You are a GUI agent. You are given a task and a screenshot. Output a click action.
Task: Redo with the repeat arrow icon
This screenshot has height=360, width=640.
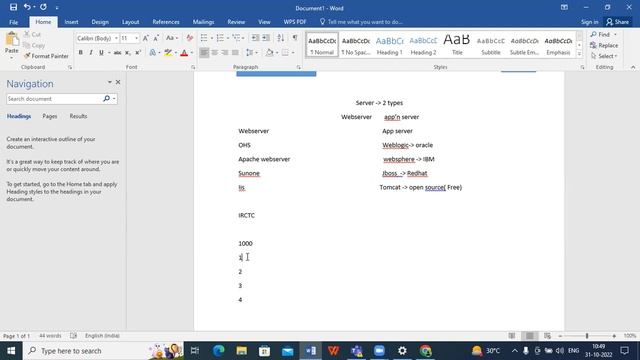[x=43, y=7]
